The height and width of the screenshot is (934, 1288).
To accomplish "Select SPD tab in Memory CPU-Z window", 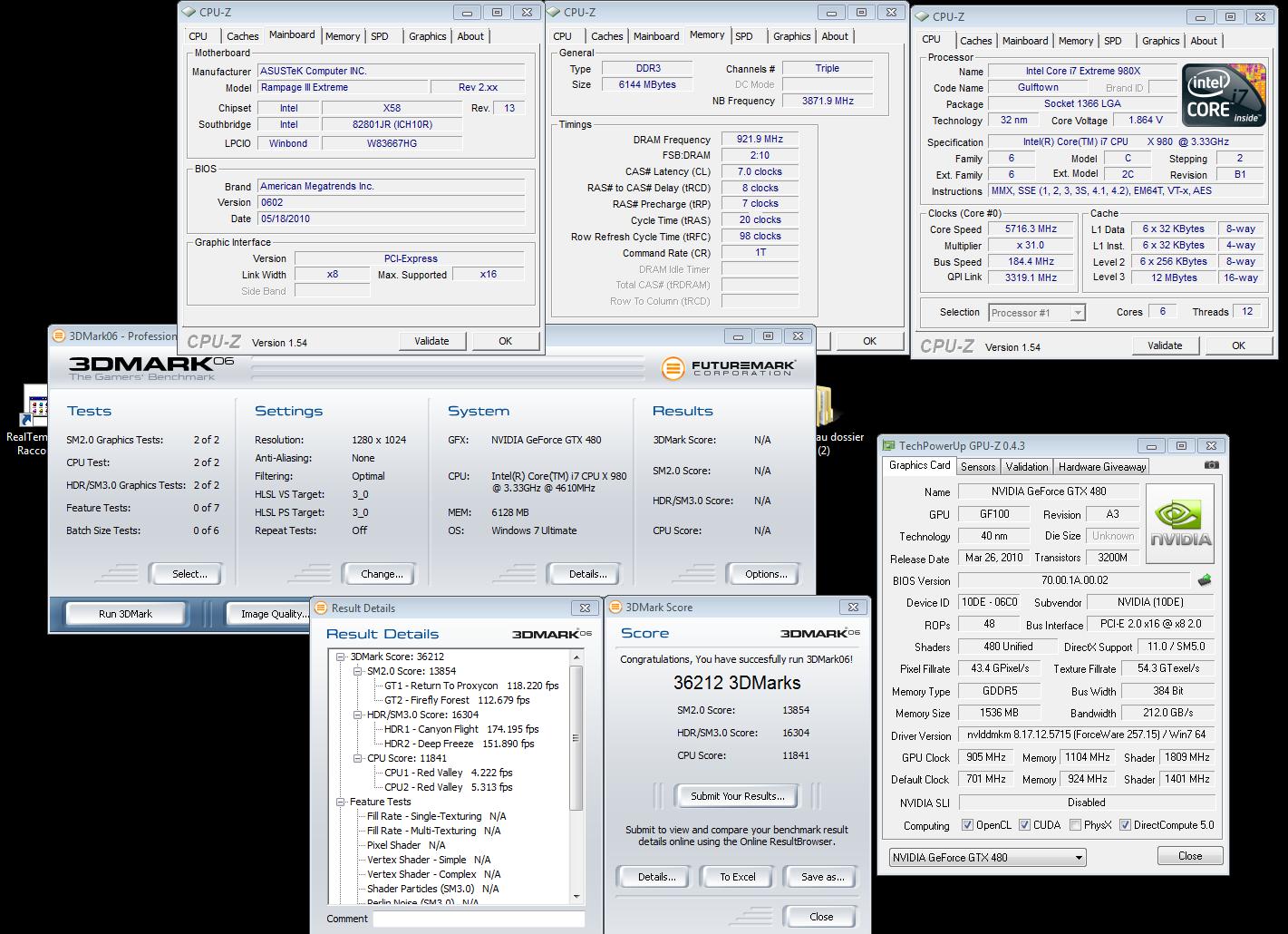I will coord(744,36).
